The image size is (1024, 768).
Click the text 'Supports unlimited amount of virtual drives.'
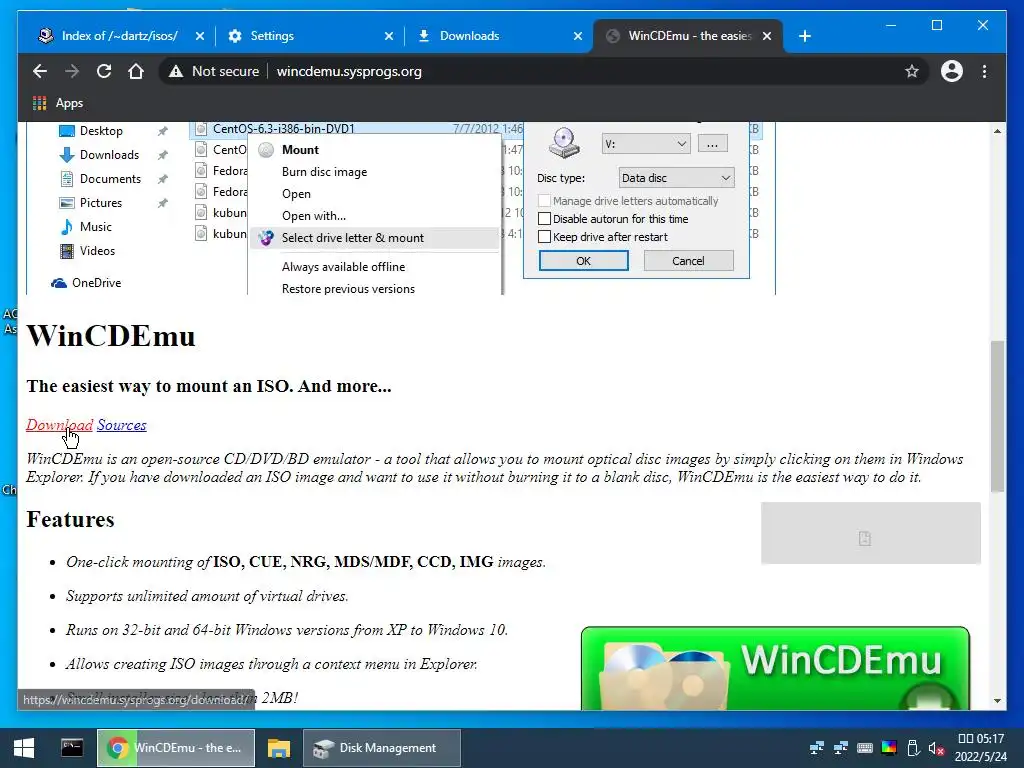tap(207, 596)
